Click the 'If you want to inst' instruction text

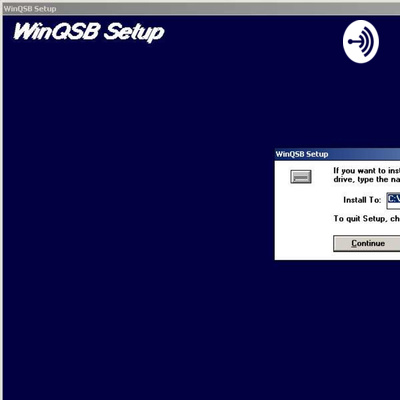pos(367,171)
